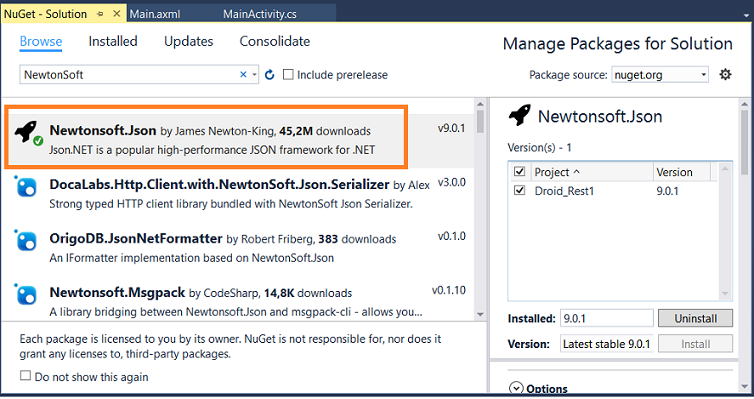754x399 pixels.
Task: Click rocket icon in package details pane
Action: pos(519,115)
